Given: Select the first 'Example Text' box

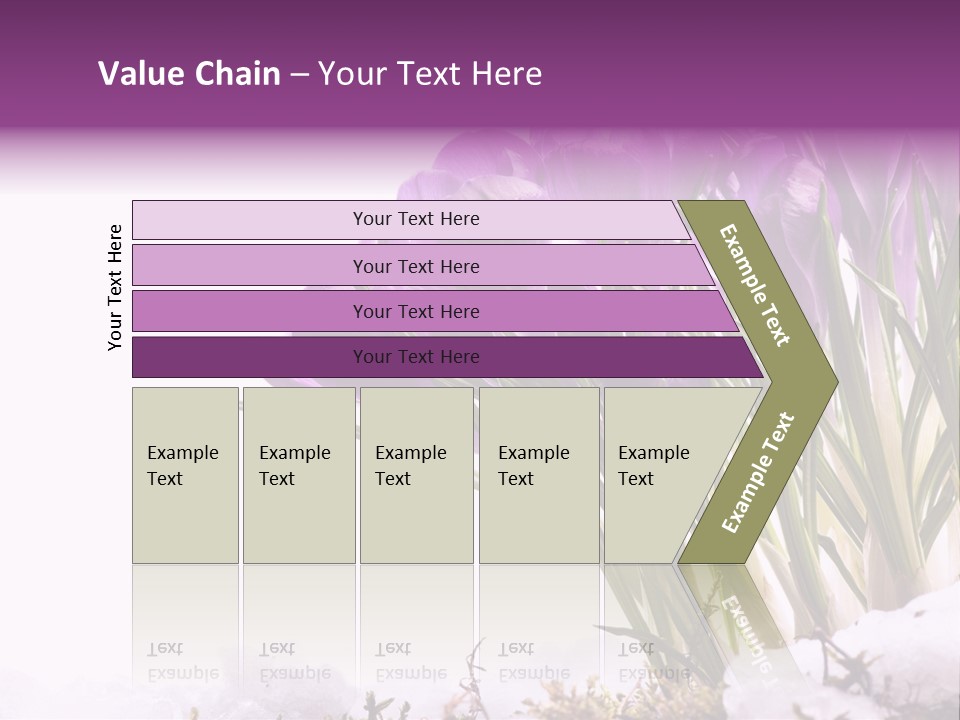Looking at the screenshot, I should click(x=185, y=474).
